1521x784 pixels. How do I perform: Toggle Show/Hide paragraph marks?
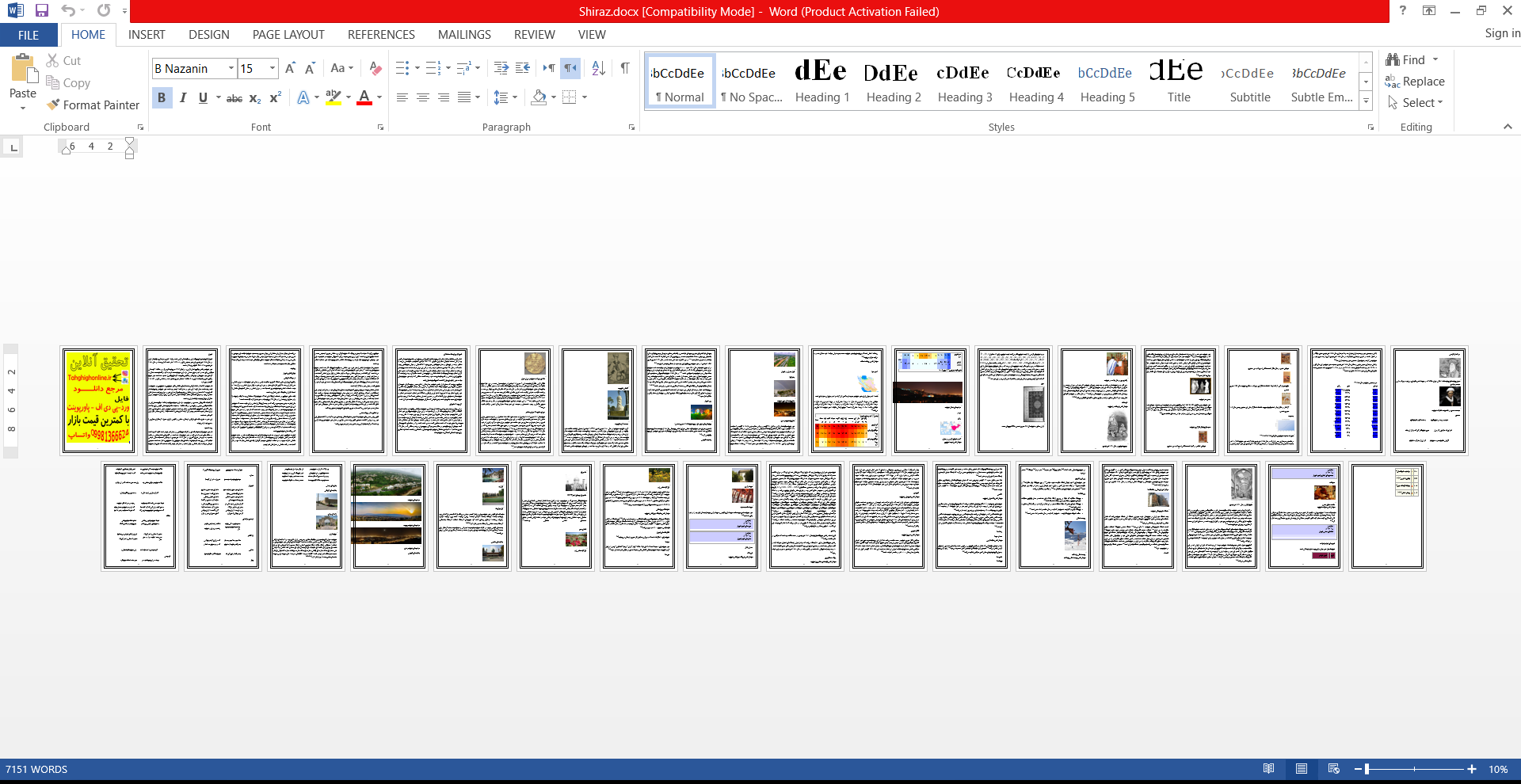(625, 68)
